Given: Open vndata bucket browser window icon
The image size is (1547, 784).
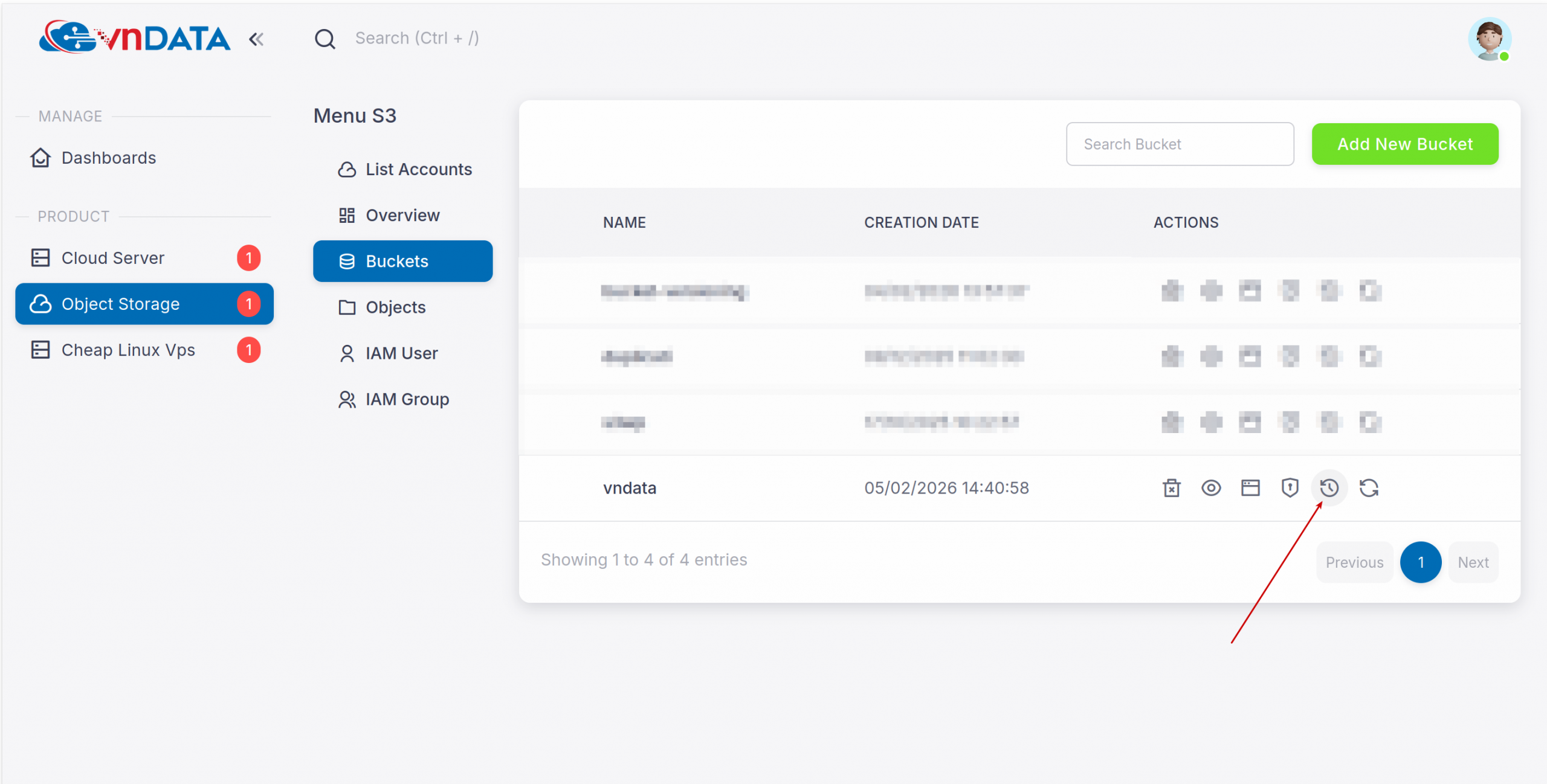Looking at the screenshot, I should tap(1250, 487).
